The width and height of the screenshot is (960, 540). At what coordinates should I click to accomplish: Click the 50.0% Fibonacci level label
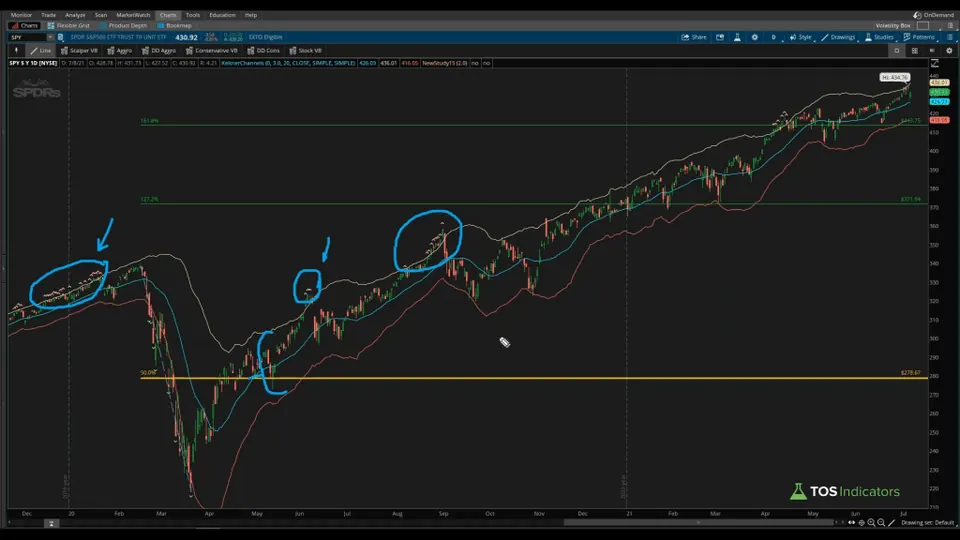click(148, 372)
